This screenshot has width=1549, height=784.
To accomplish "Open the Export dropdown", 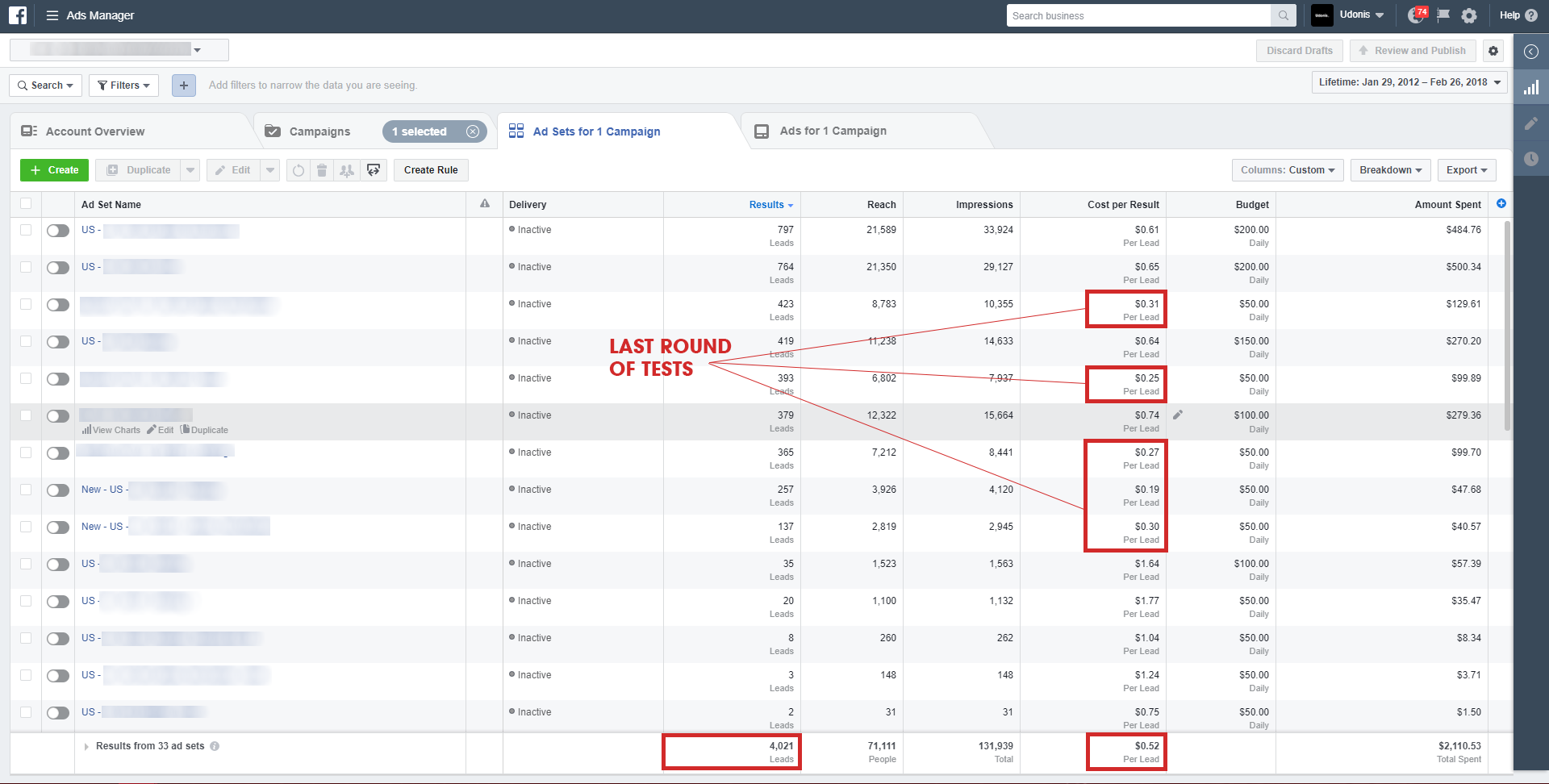I will 1467,170.
